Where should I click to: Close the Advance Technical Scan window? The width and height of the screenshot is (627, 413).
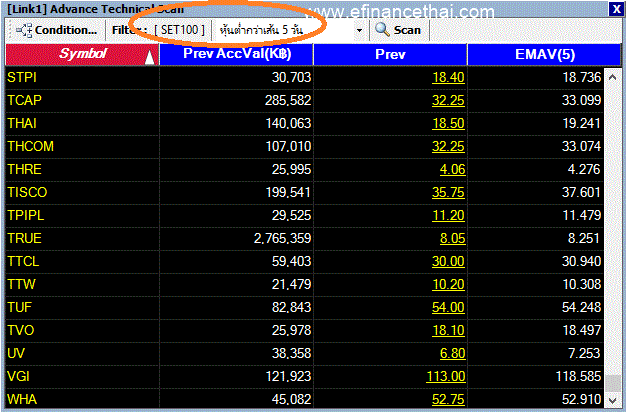(616, 9)
